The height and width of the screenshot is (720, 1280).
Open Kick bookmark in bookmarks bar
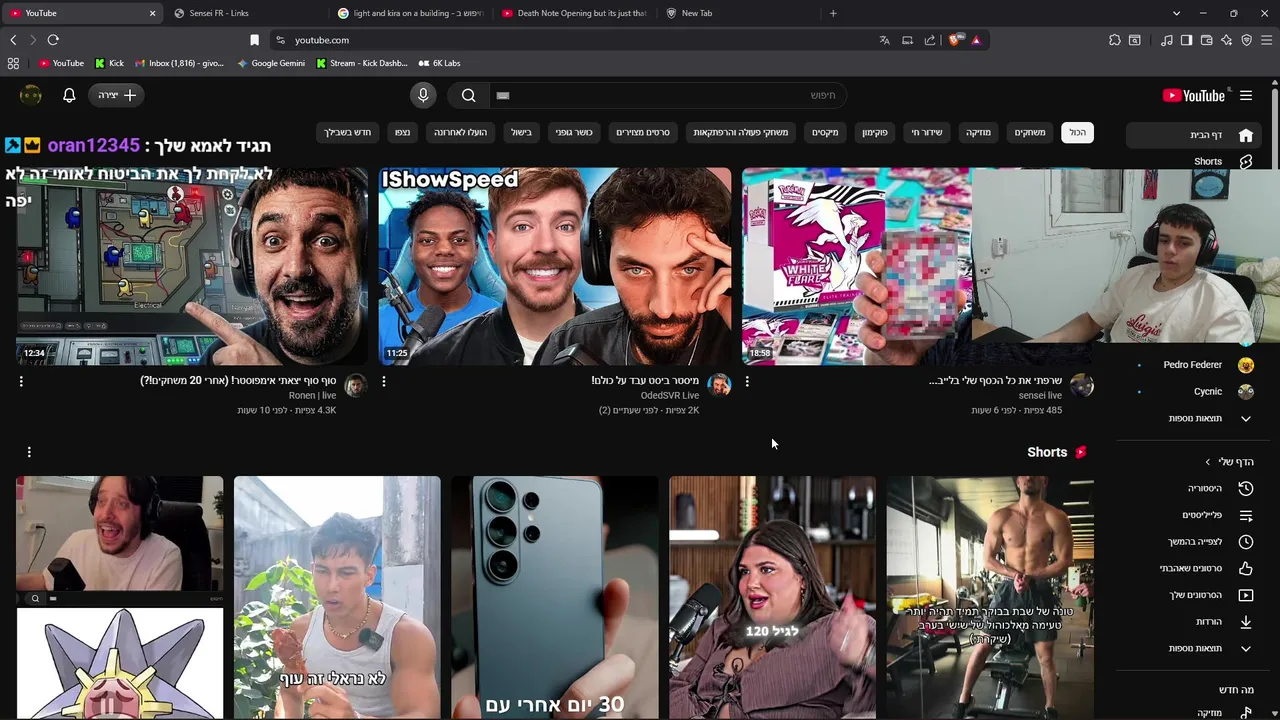109,63
